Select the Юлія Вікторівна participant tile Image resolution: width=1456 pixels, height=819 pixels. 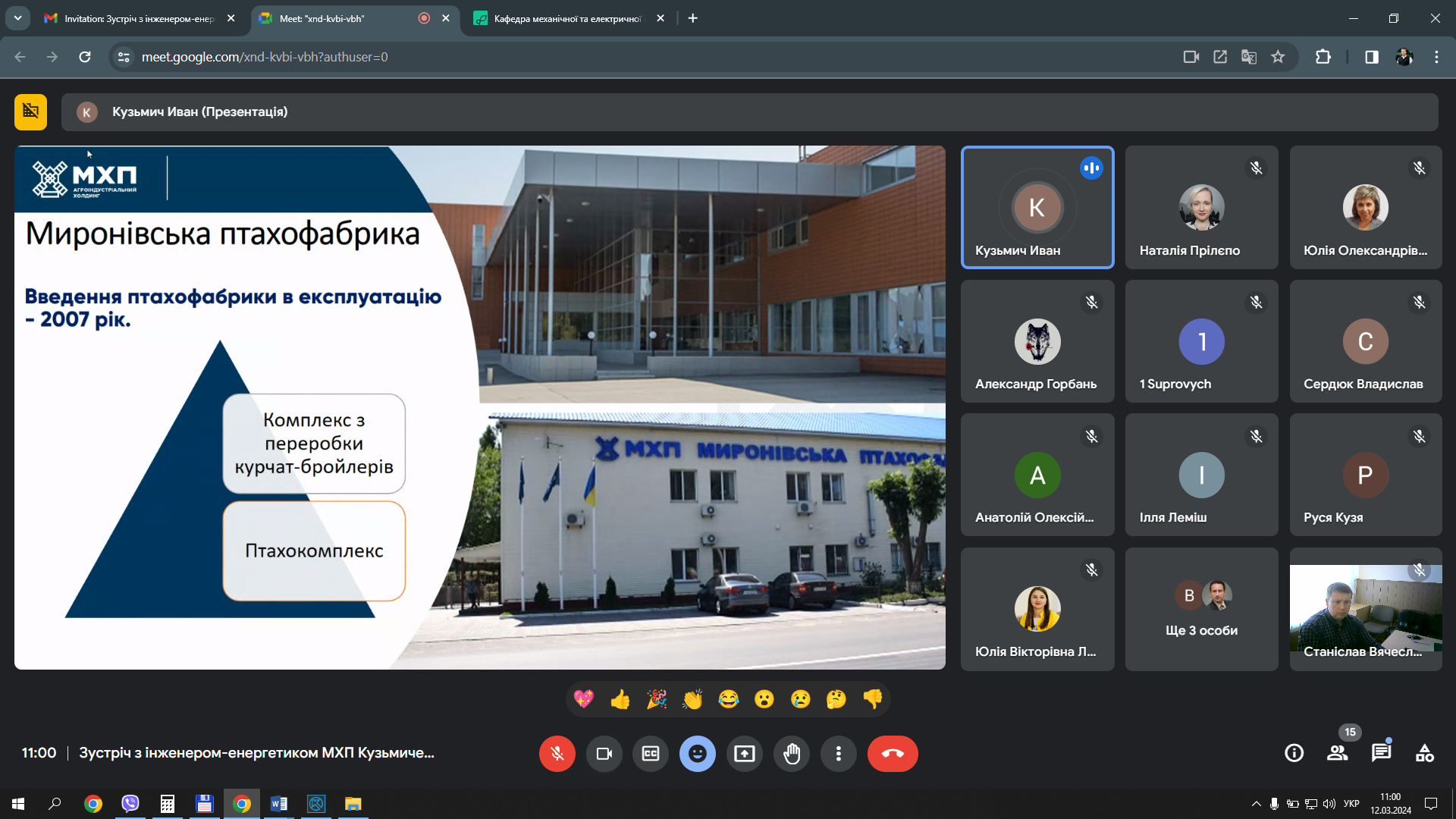tap(1037, 609)
